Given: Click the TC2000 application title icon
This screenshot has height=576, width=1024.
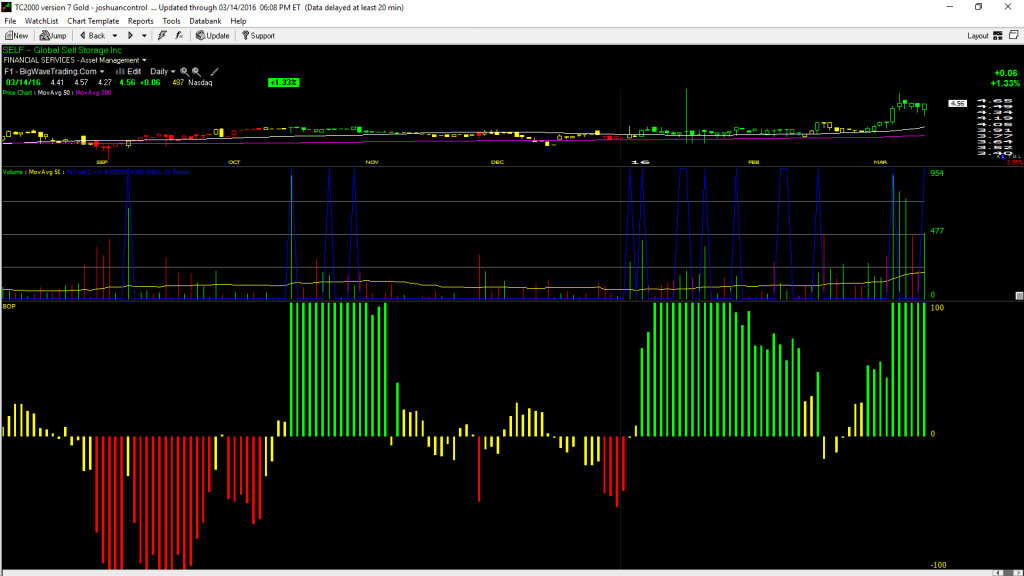Looking at the screenshot, I should pos(7,7).
